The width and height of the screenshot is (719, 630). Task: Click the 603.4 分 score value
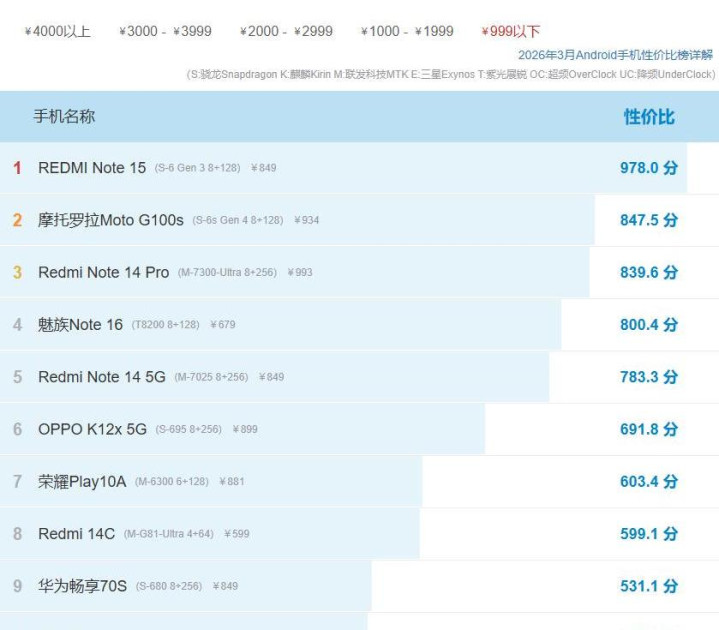(649, 481)
